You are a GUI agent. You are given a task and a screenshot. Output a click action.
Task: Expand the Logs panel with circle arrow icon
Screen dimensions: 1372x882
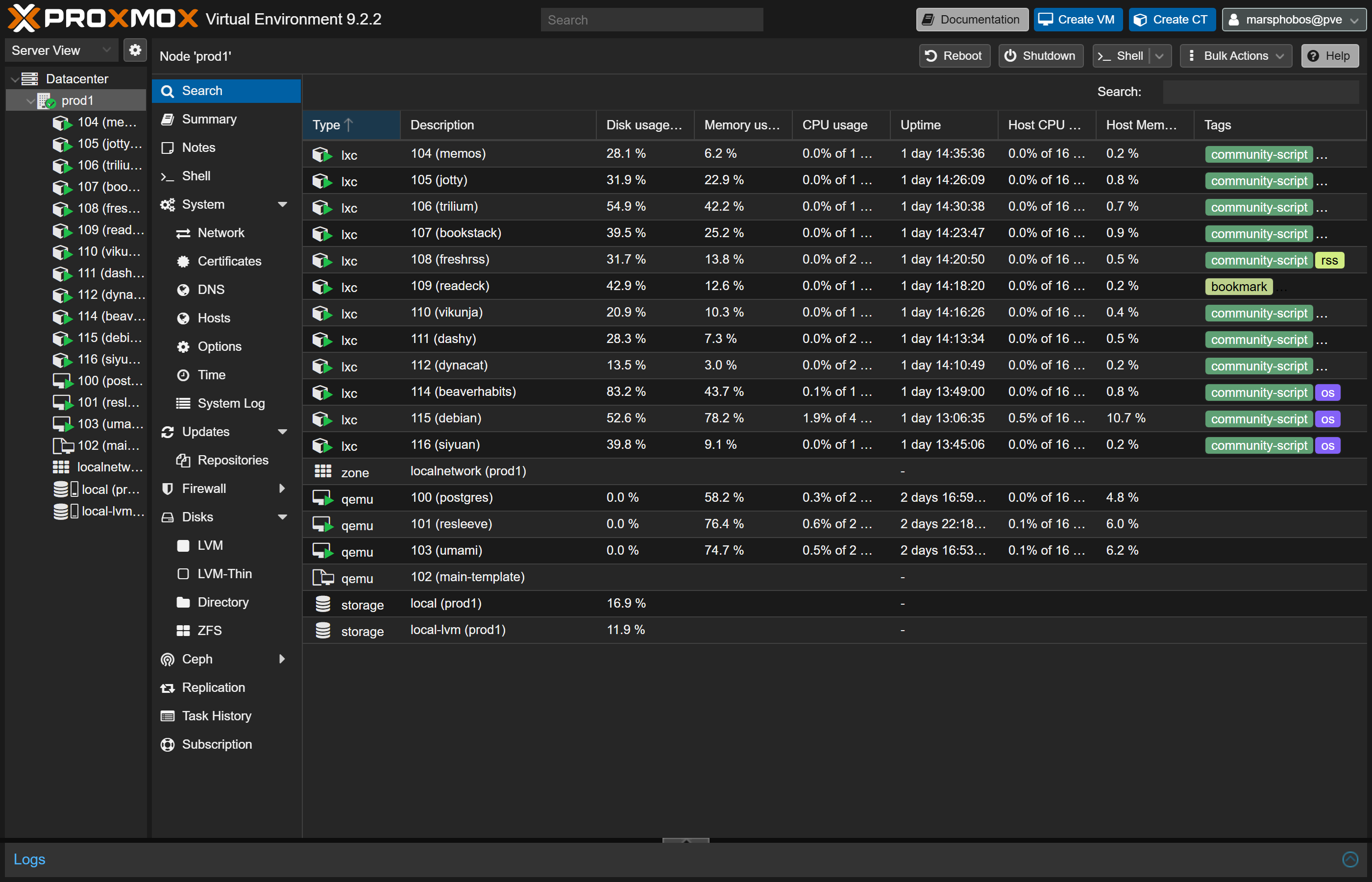[x=1349, y=859]
